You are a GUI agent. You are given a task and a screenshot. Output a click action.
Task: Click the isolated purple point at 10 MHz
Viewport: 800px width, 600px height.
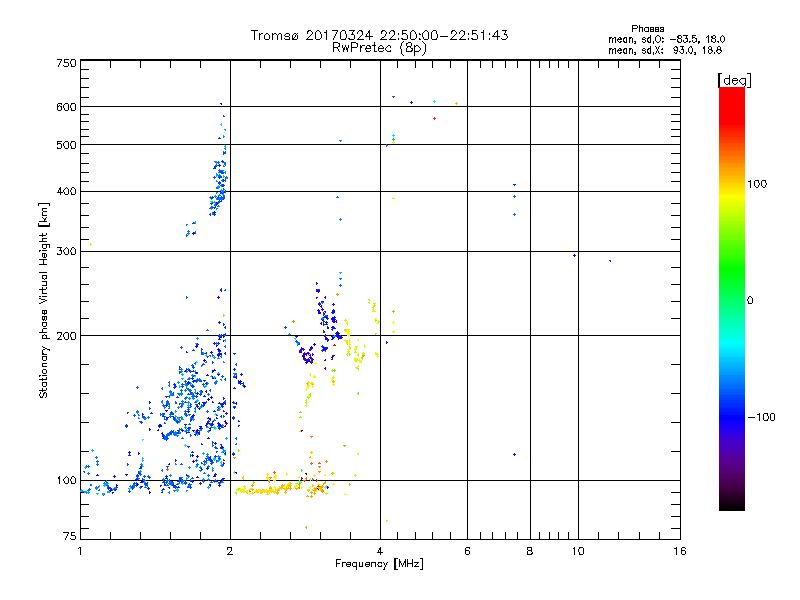(x=574, y=255)
